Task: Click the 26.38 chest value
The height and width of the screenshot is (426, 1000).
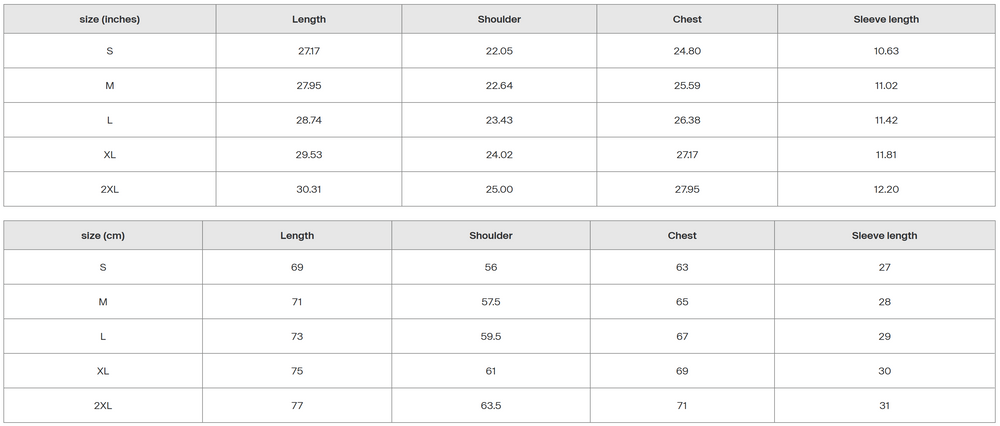Action: coord(687,120)
